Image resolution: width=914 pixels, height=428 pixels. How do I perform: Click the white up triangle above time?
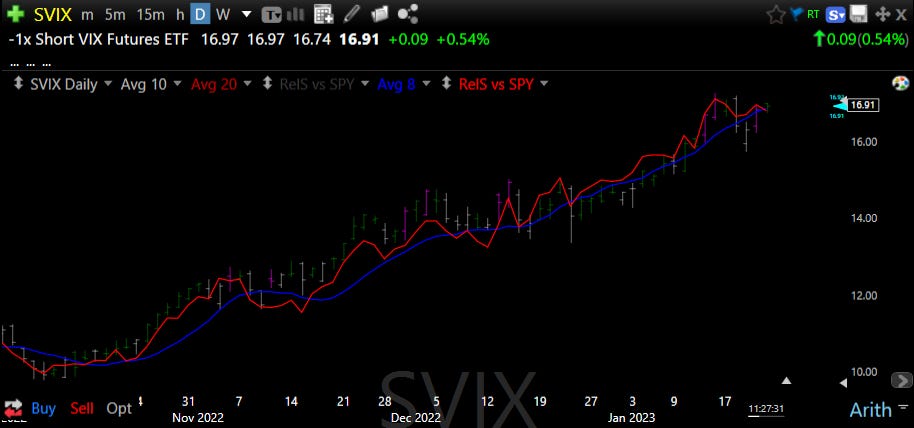pos(786,381)
